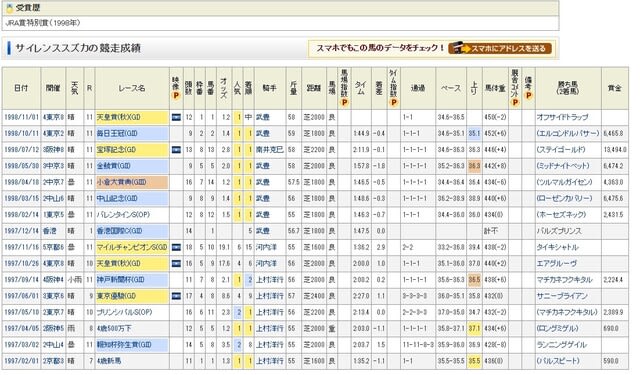Click prize value 13,494.0 in 宝塚記念 row
This screenshot has height=375, width=640.
tap(615, 150)
